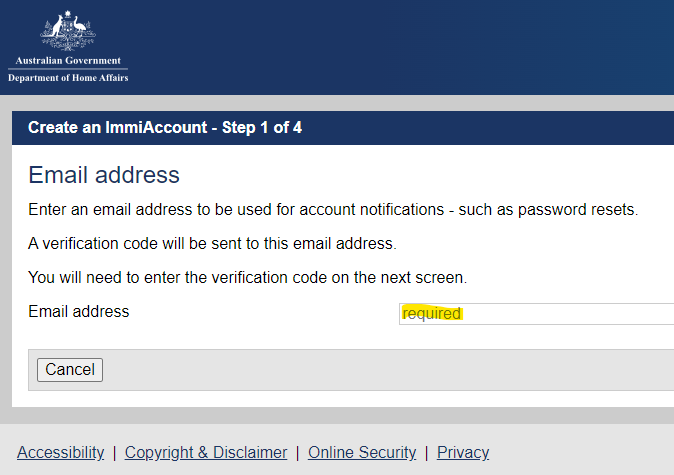Open the Copyright & Disclaimer link
Image resolution: width=674 pixels, height=475 pixels.
[206, 453]
